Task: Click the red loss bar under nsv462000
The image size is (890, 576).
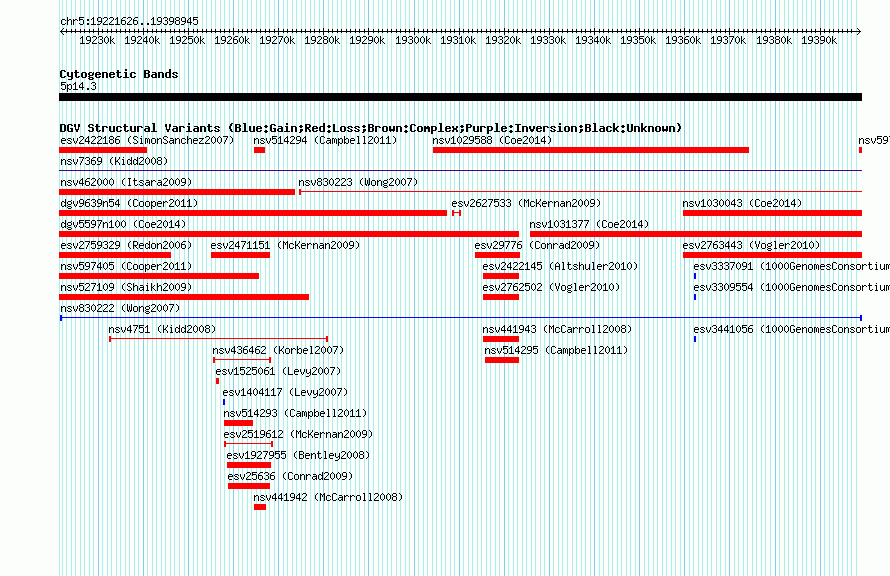Action: [x=177, y=192]
